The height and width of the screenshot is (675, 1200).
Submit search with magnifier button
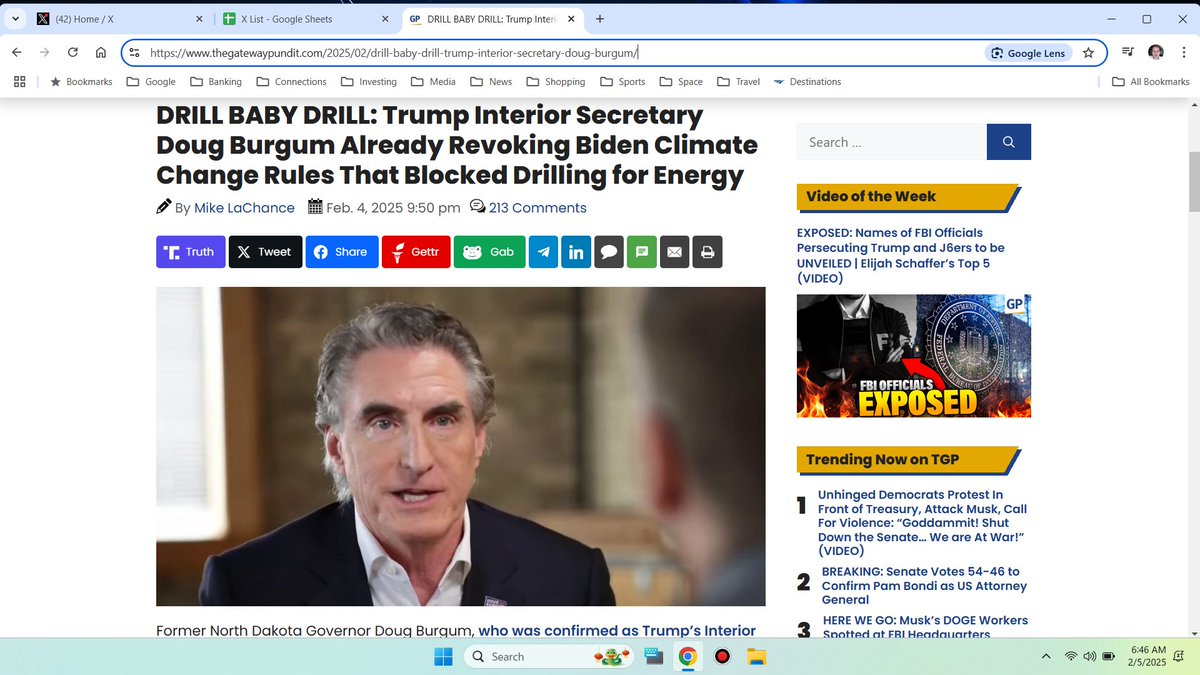pos(1009,142)
